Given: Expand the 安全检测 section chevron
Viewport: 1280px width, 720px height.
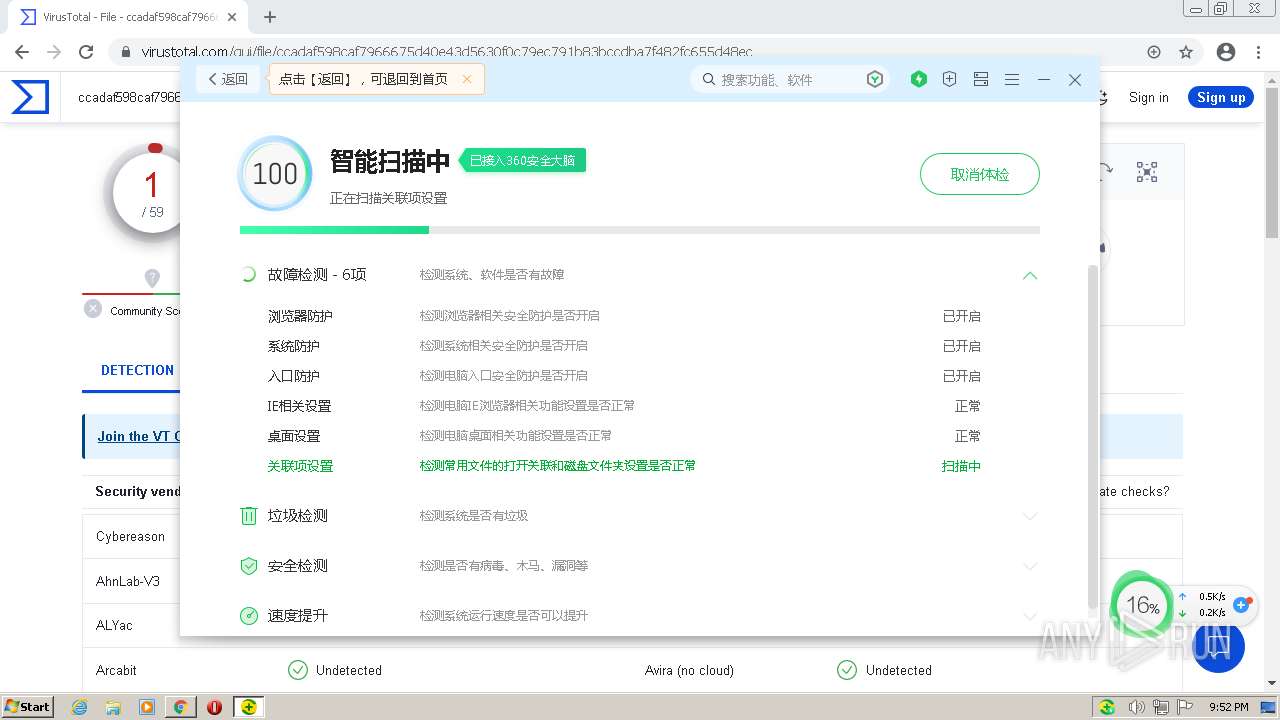Looking at the screenshot, I should coord(1030,566).
